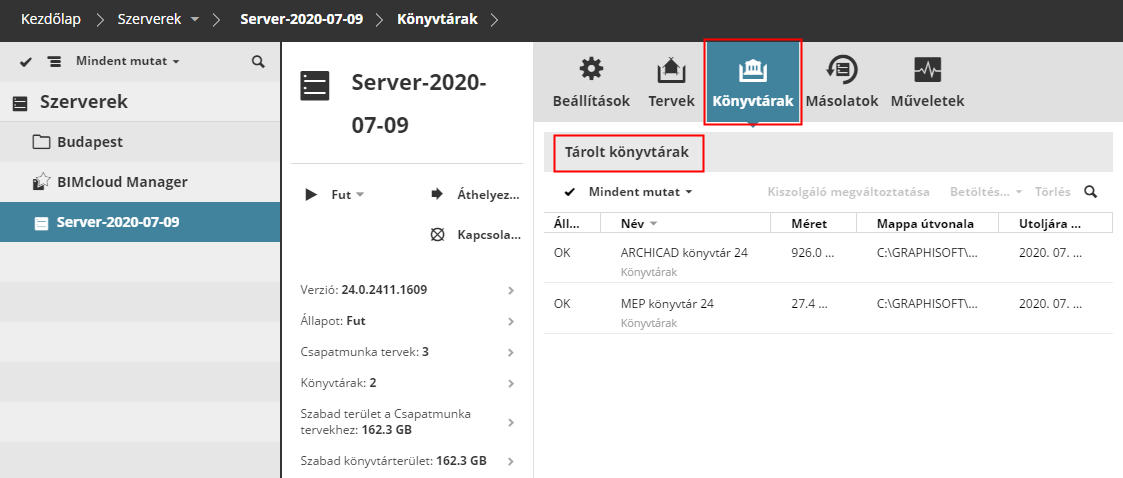The image size is (1123, 478).
Task: Sort by the Méret column header
Action: click(x=814, y=224)
